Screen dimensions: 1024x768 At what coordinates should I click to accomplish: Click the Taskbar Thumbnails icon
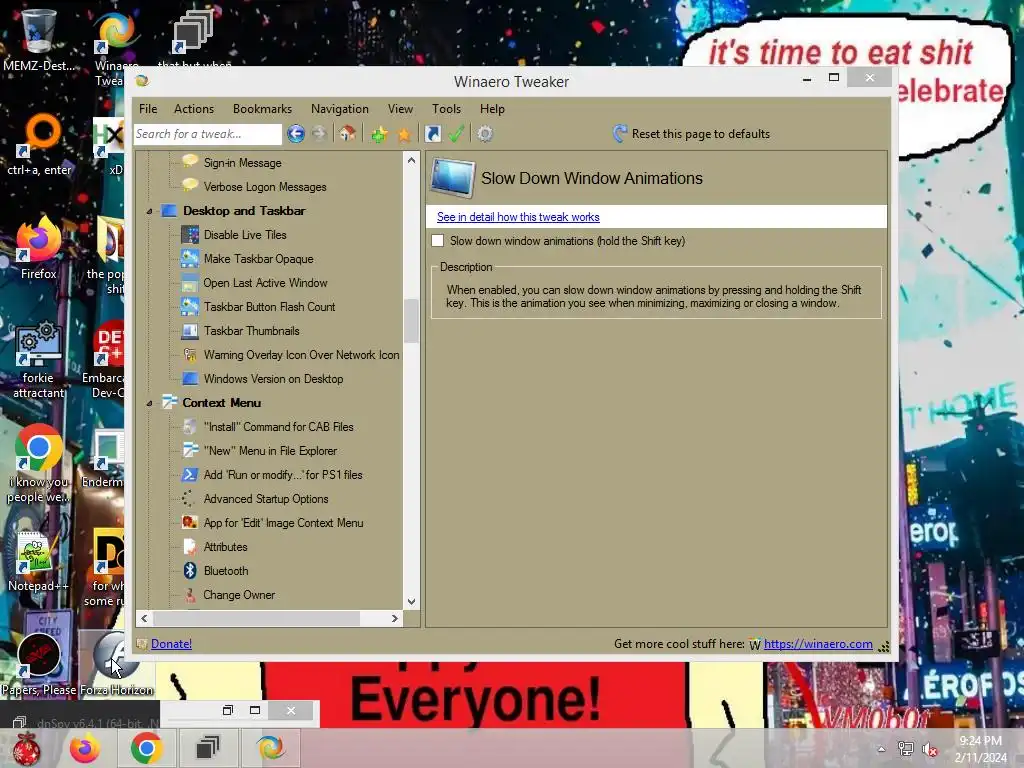tap(189, 330)
